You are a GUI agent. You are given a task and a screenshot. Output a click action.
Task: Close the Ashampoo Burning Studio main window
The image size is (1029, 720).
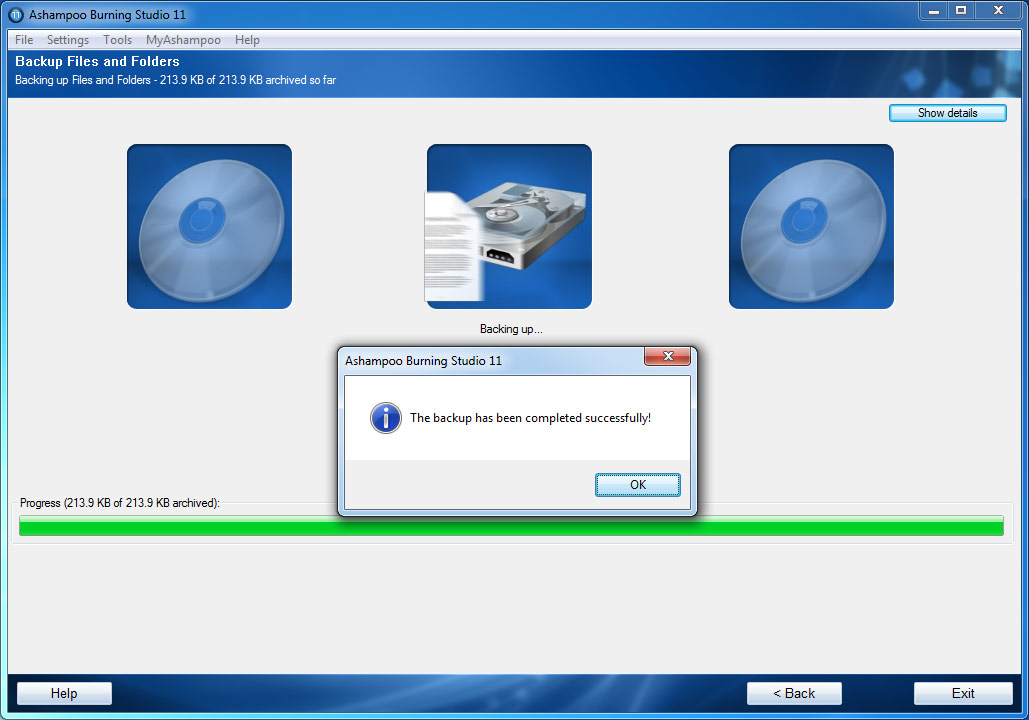point(998,11)
